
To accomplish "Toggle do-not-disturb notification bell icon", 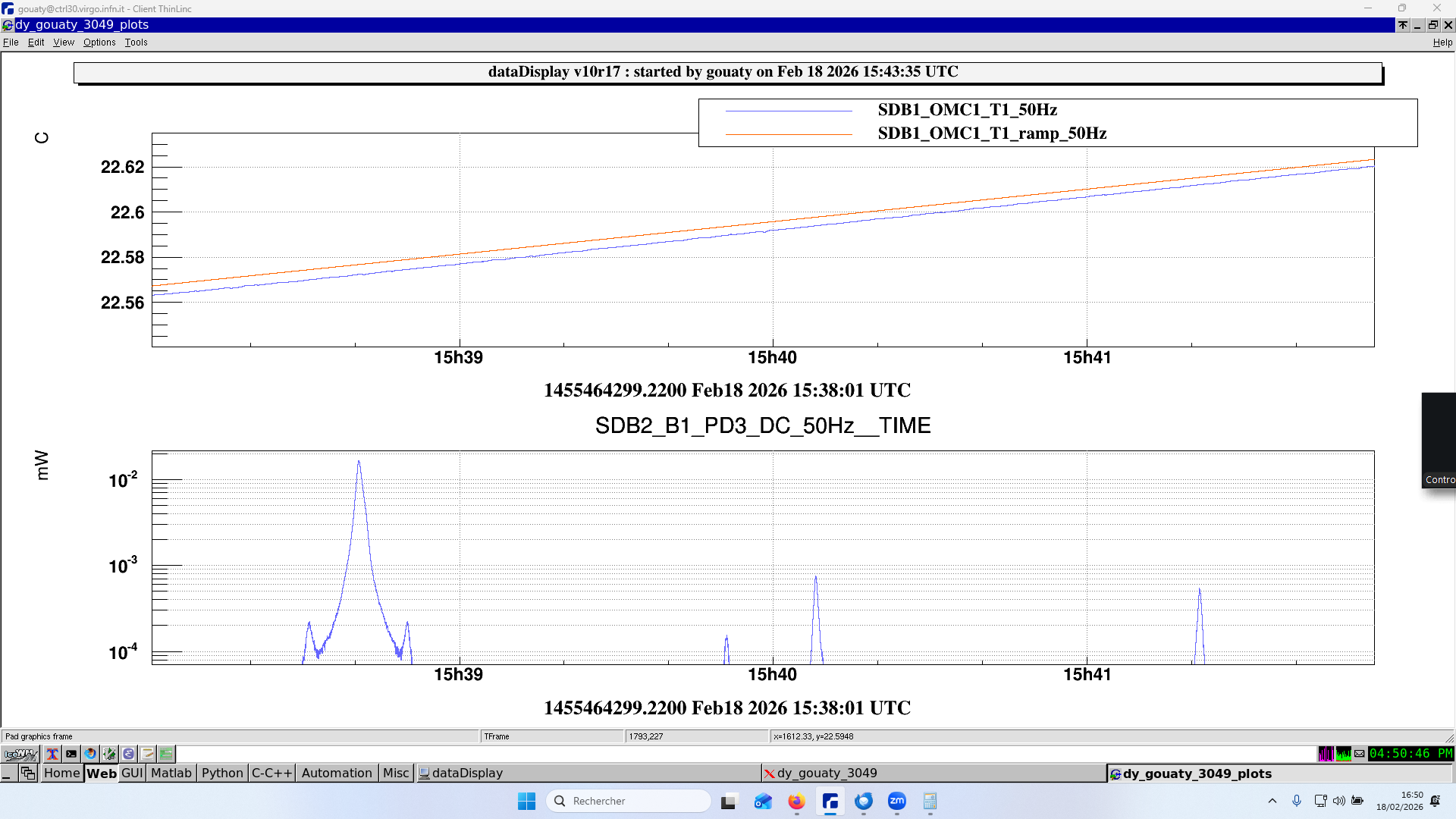I will pos(1436,801).
